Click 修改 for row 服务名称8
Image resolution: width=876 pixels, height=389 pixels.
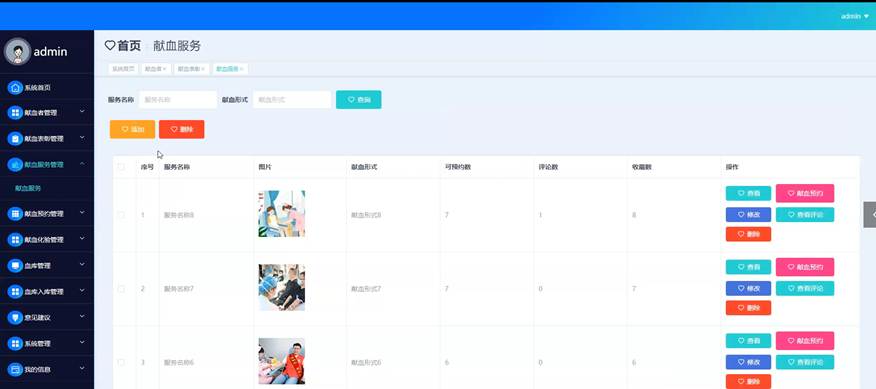pos(748,215)
